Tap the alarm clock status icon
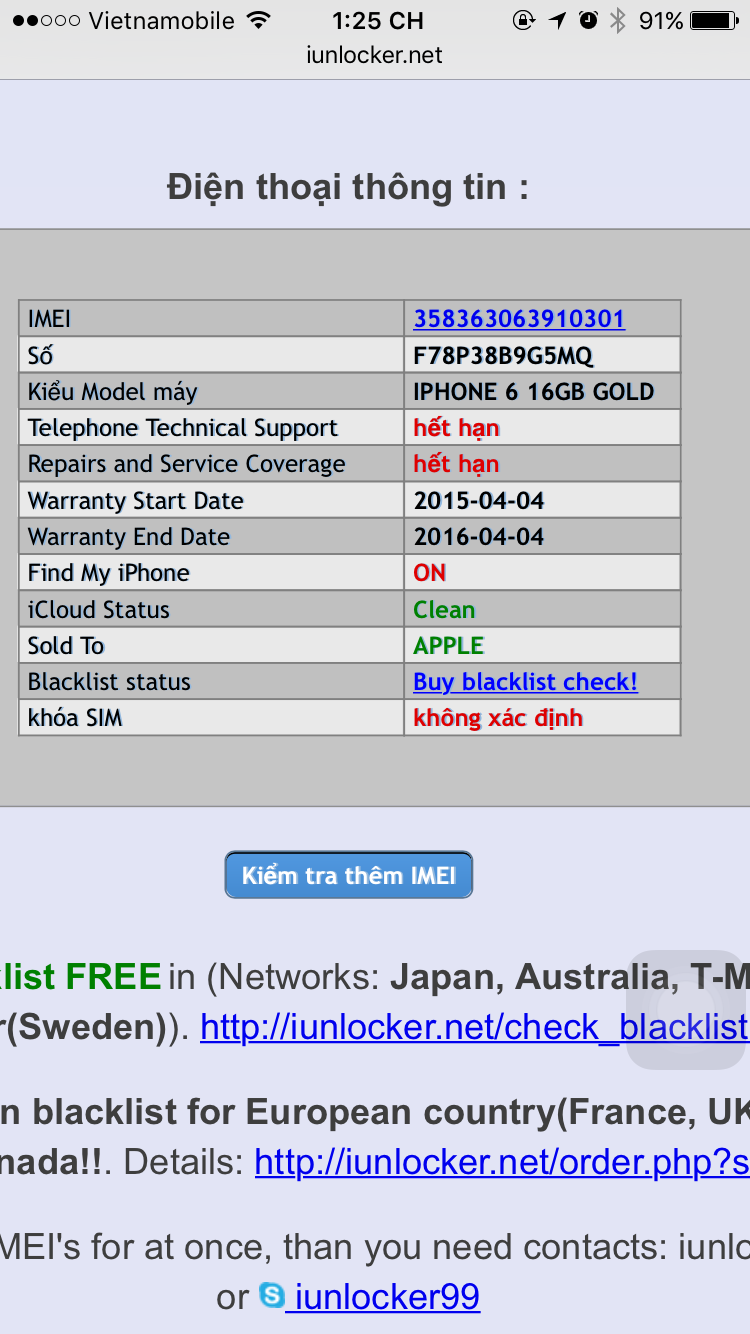 [x=588, y=20]
